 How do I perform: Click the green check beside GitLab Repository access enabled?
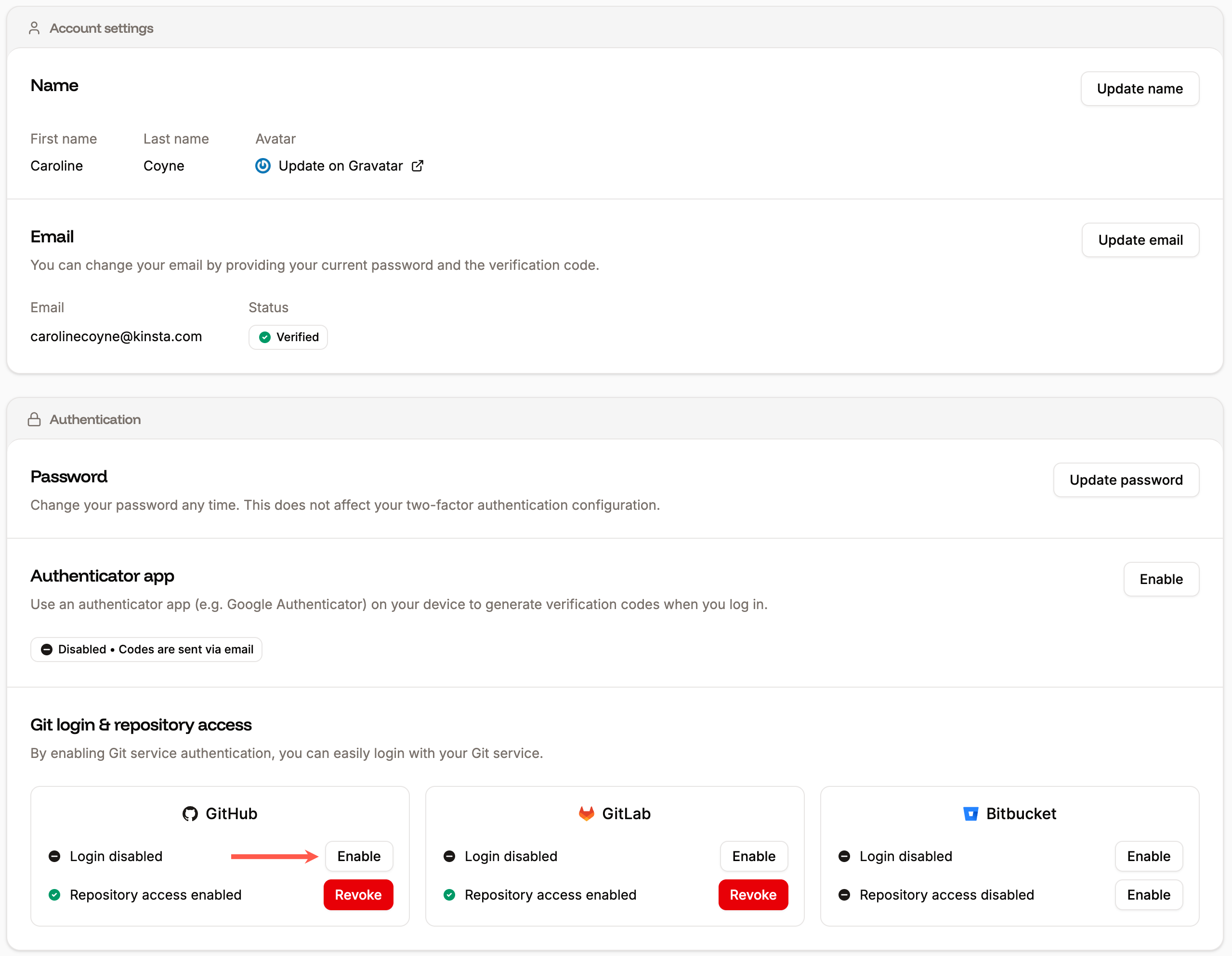point(449,894)
